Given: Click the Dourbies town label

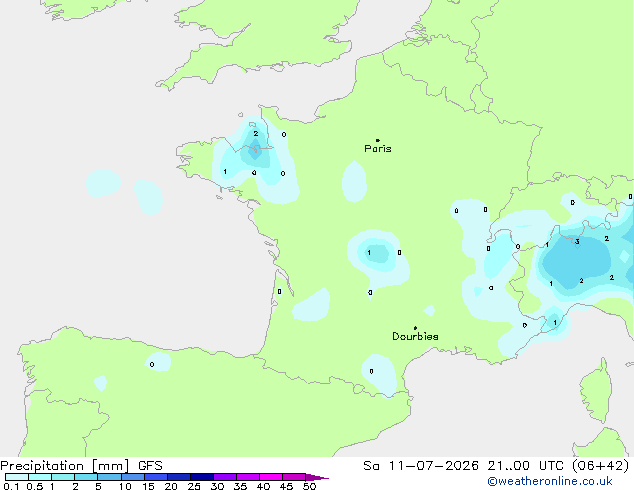Looking at the screenshot, I should pos(415,336).
